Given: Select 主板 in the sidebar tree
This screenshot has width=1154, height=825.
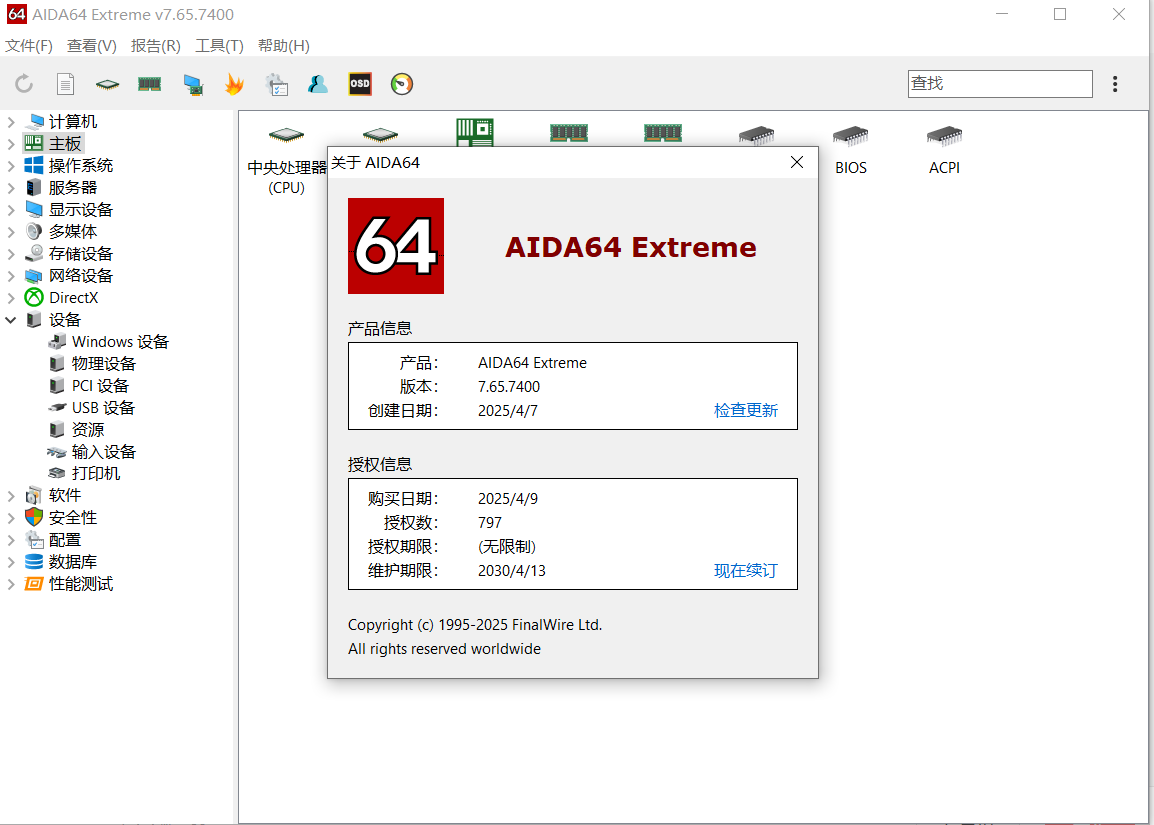Looking at the screenshot, I should 65,144.
